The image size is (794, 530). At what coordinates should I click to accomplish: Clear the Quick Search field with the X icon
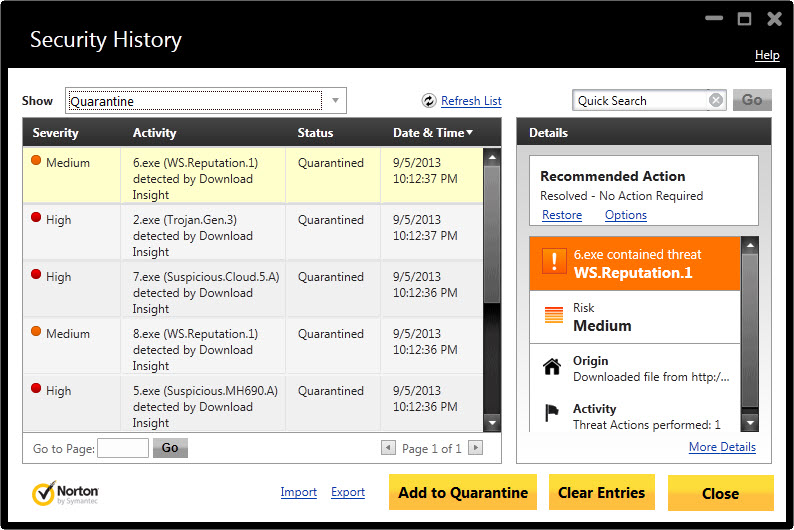coord(716,100)
